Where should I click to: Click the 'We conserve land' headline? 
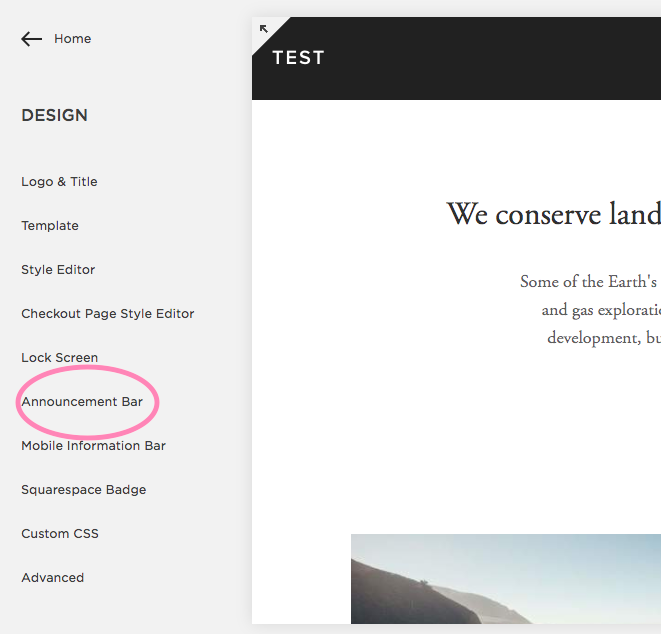coord(554,214)
